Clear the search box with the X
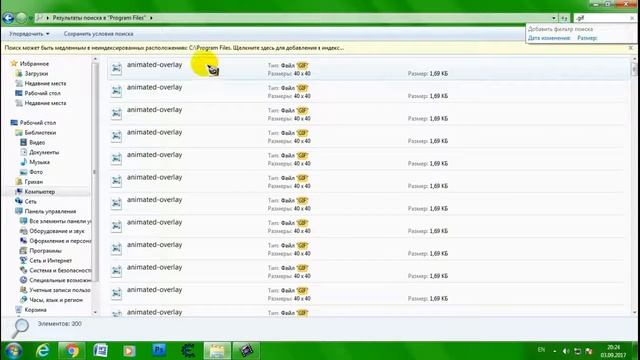Image resolution: width=640 pixels, height=360 pixels. (x=632, y=18)
